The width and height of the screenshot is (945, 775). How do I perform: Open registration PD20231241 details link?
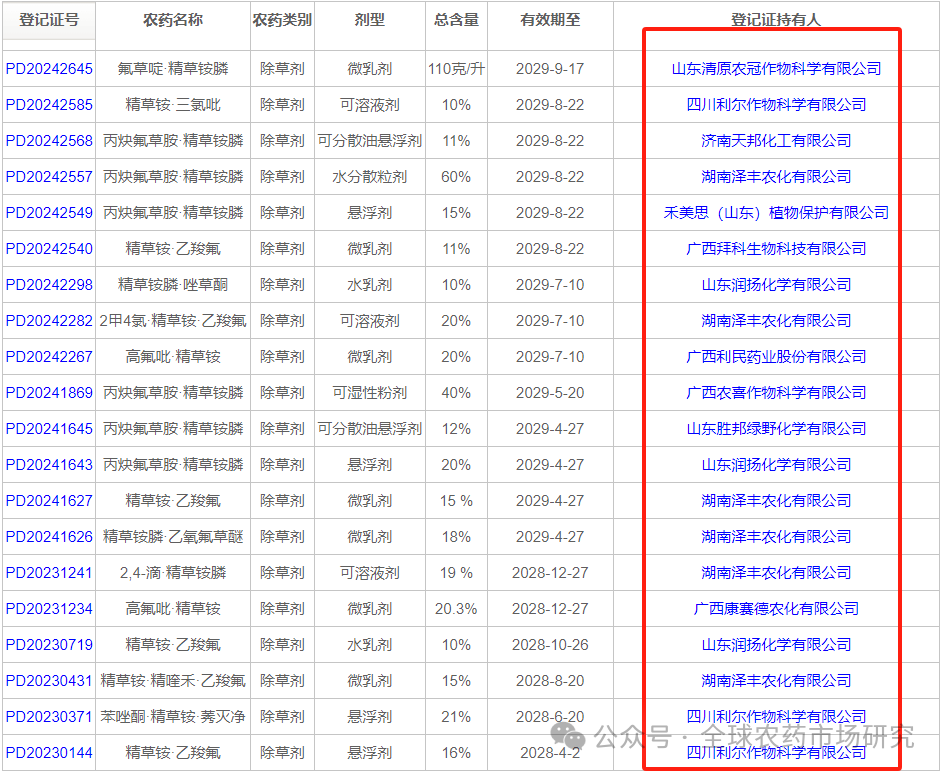(x=49, y=573)
